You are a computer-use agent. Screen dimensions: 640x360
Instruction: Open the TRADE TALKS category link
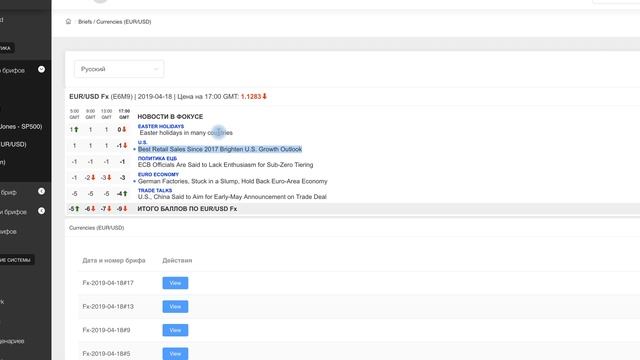point(155,190)
